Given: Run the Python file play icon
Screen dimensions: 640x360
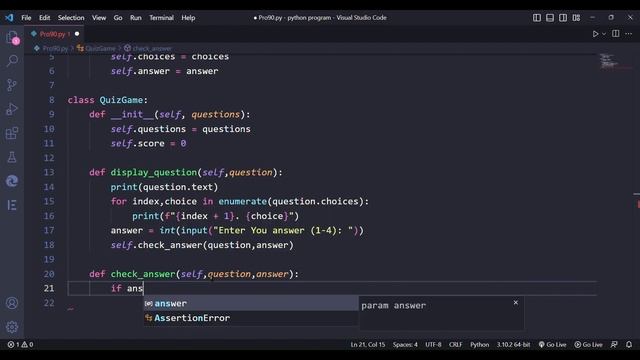Looking at the screenshot, I should pos(595,34).
